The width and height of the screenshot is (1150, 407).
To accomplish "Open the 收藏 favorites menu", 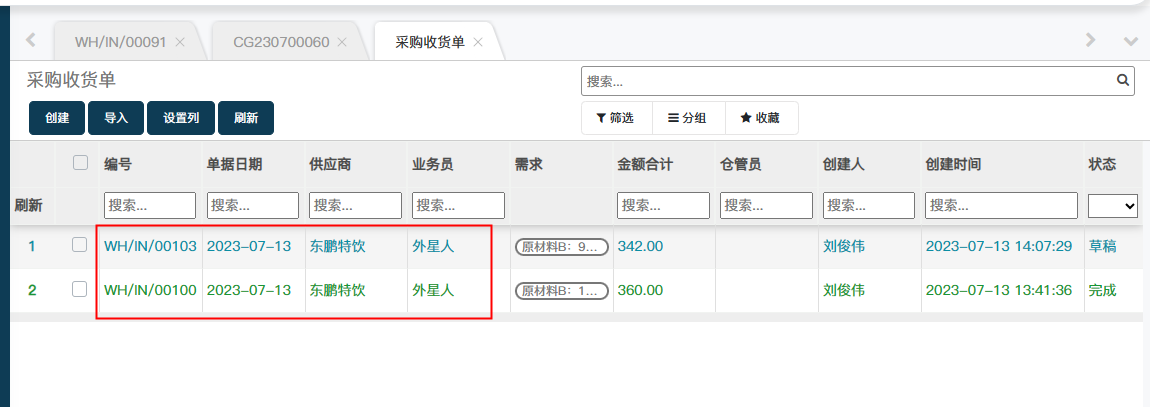I will coord(760,118).
